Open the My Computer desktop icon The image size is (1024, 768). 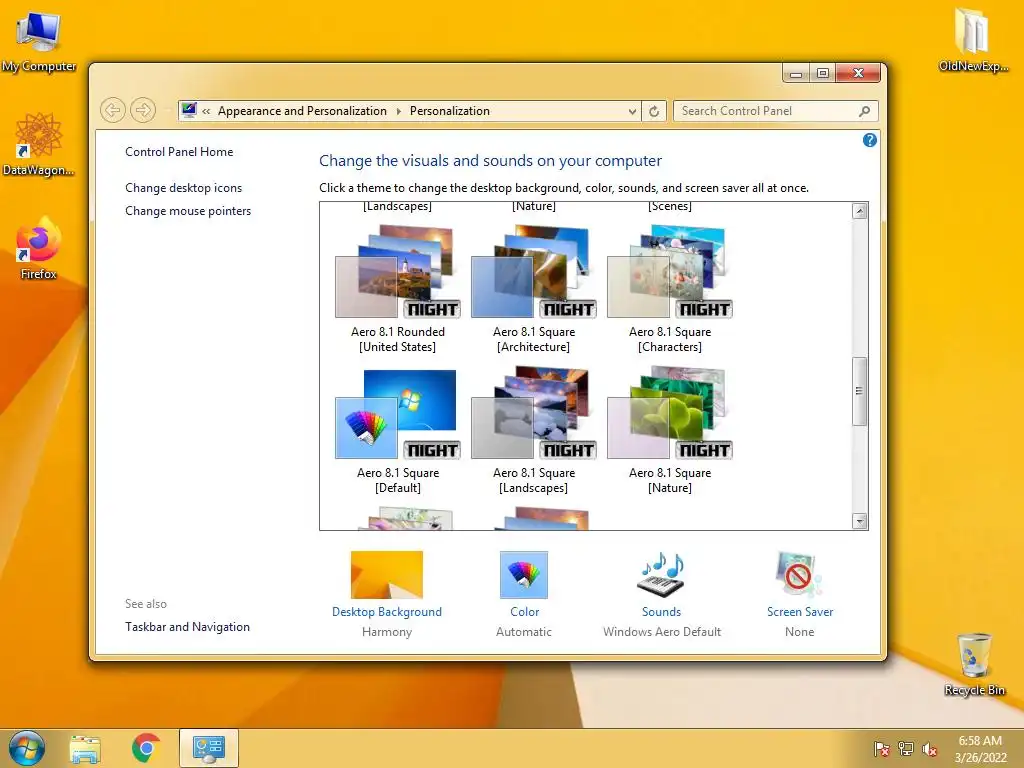tap(39, 40)
